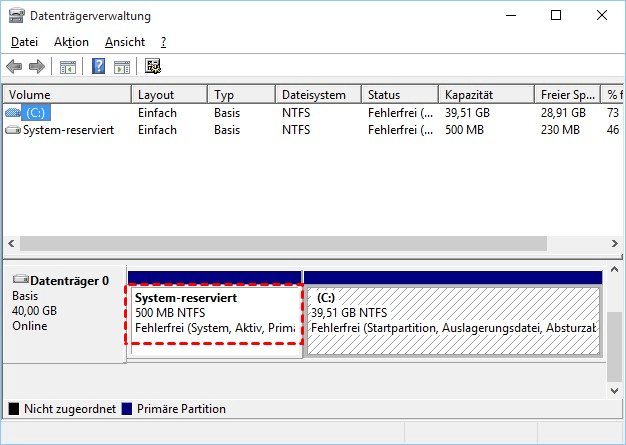Sort by Volume column header

click(x=67, y=95)
